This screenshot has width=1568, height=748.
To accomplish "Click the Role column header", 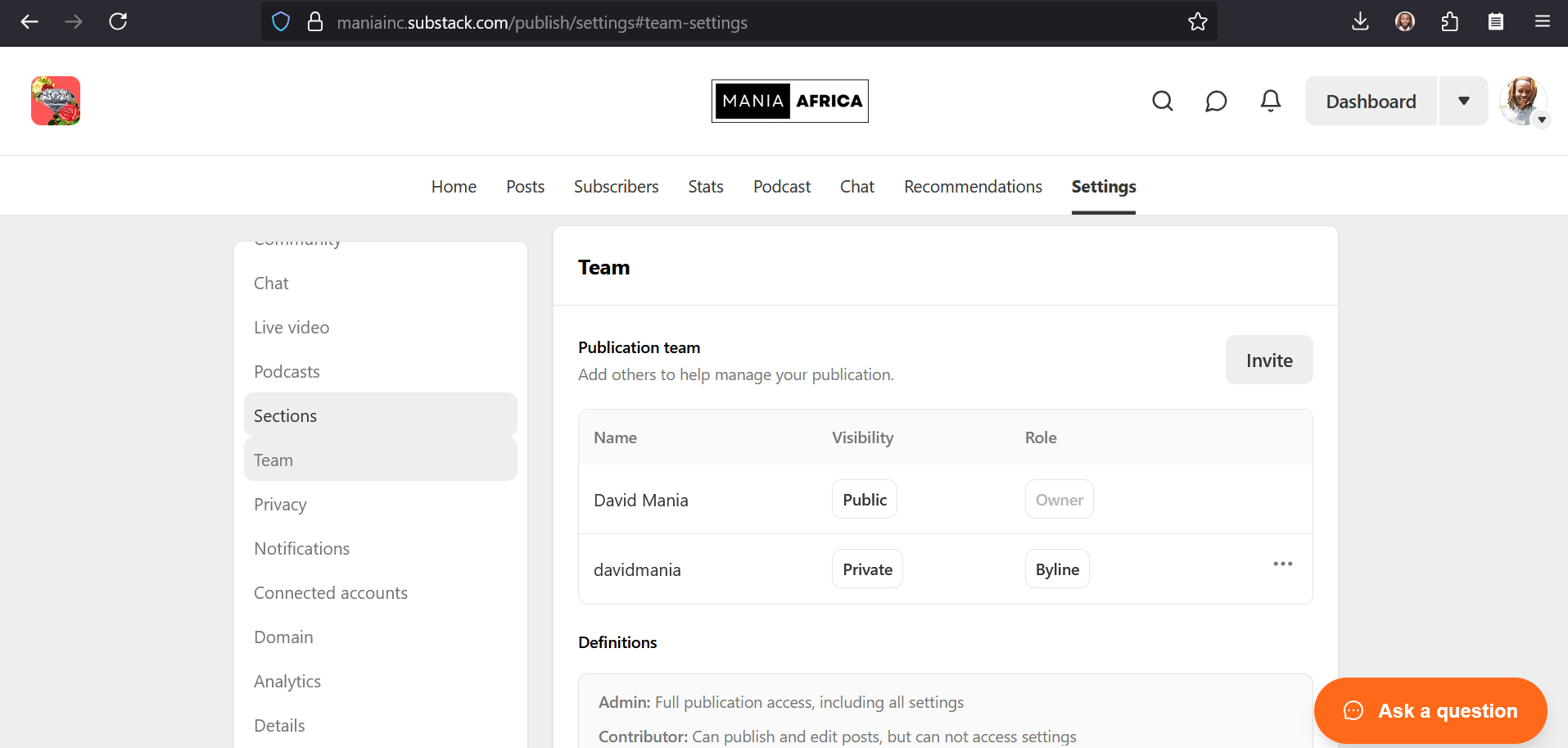I will tap(1041, 437).
